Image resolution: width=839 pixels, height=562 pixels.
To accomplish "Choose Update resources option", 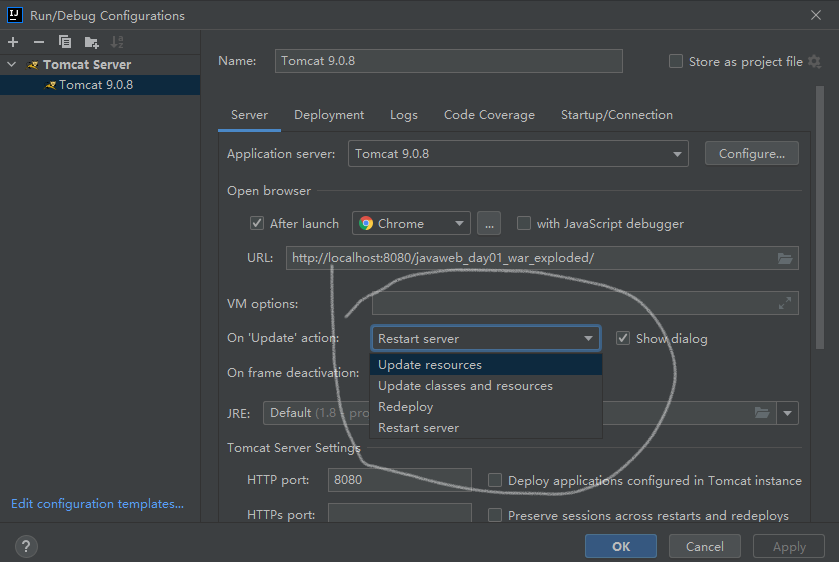I will tap(486, 365).
